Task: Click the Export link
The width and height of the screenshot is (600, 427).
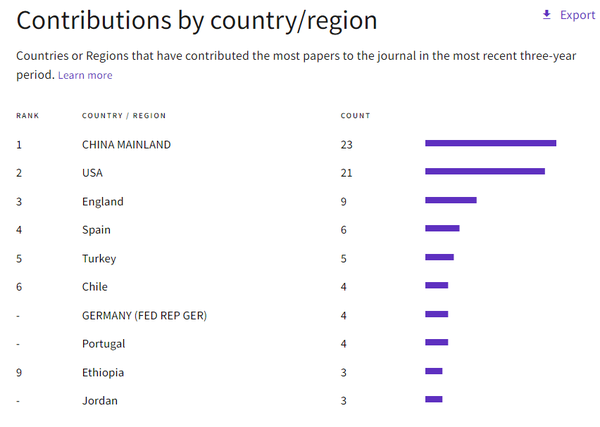Action: click(x=577, y=15)
